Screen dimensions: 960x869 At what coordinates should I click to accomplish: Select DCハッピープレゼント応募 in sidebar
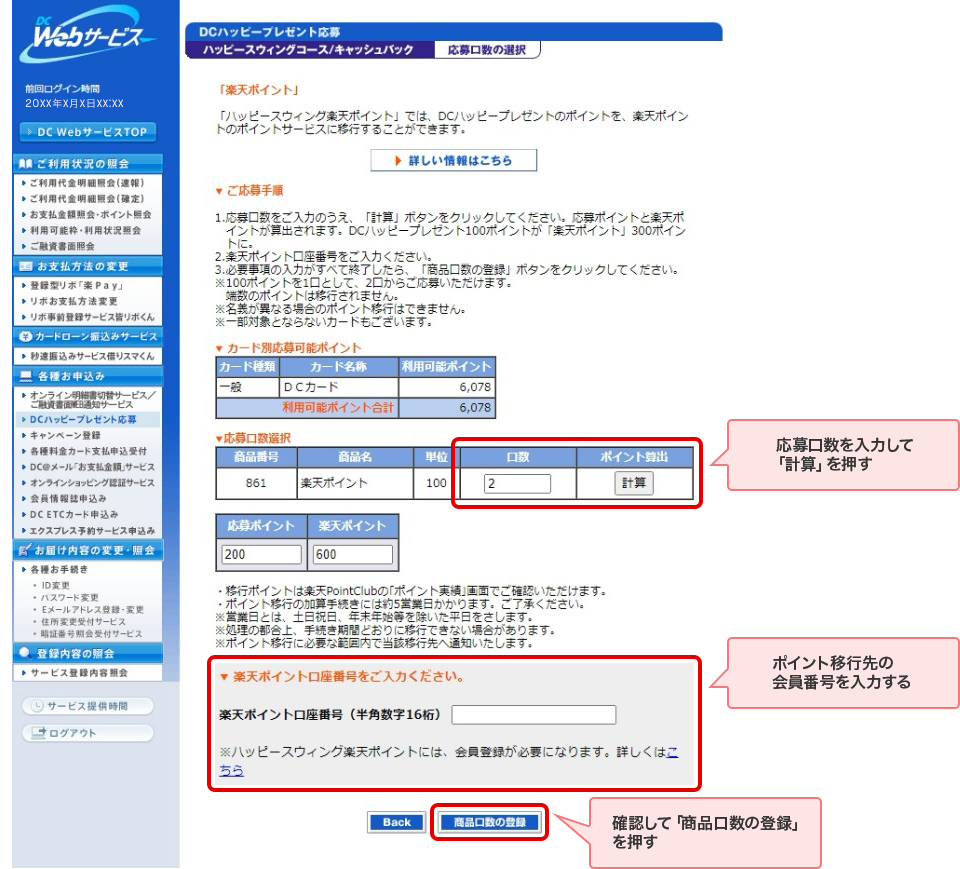tap(82, 420)
